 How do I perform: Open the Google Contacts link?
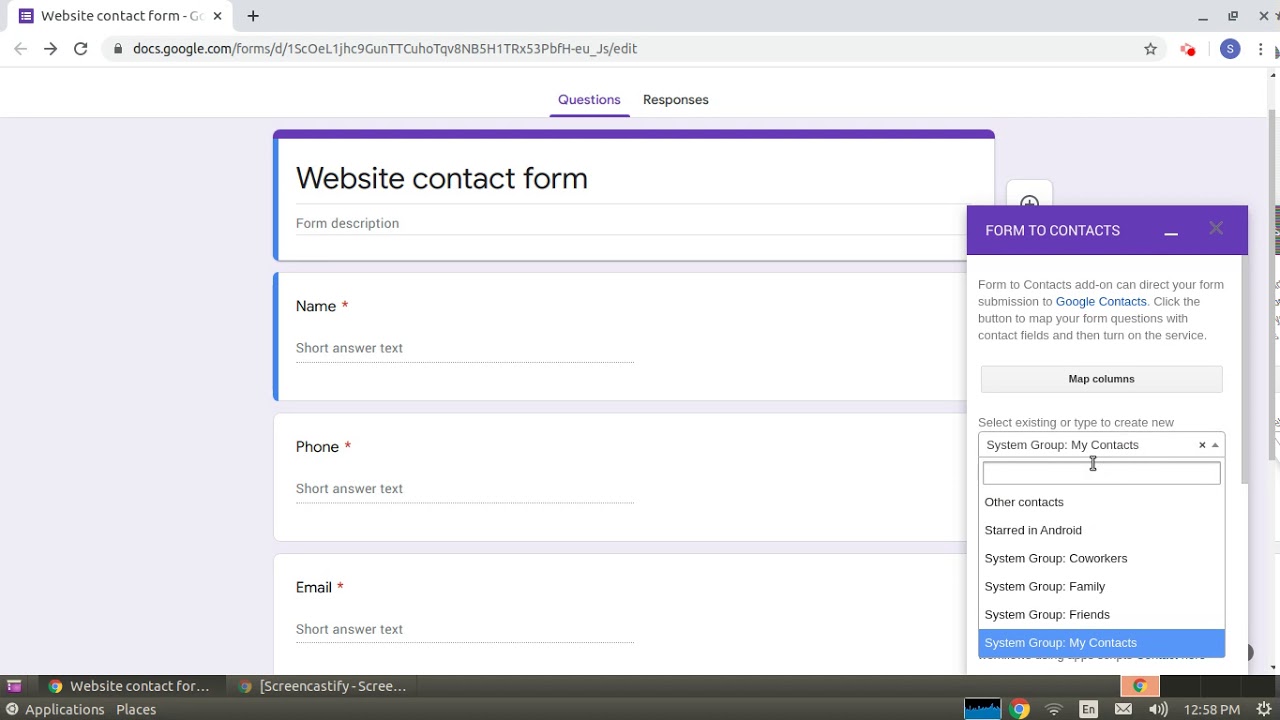1101,301
